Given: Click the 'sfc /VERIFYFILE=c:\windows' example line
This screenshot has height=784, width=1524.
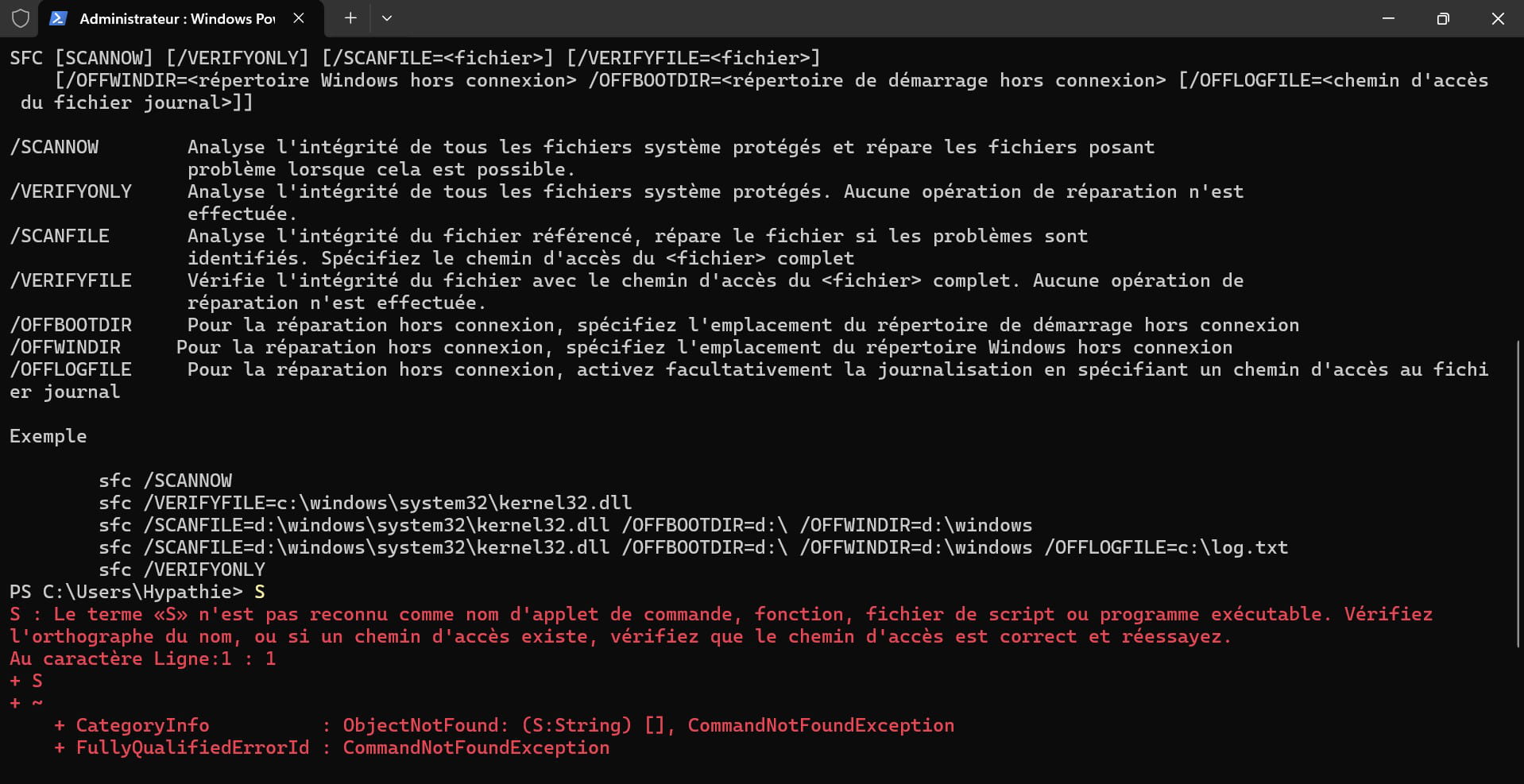Looking at the screenshot, I should click(365, 503).
